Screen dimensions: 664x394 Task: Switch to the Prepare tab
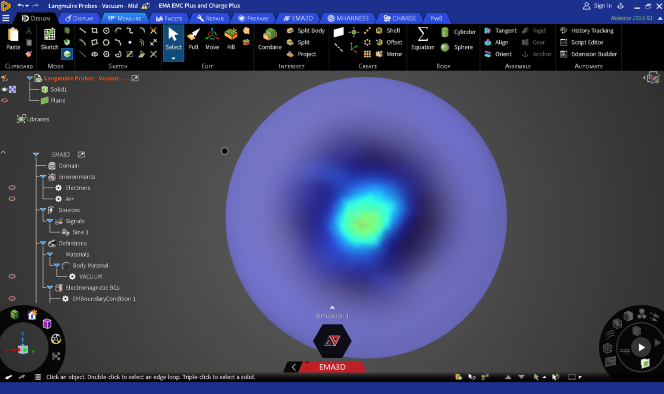[253, 18]
